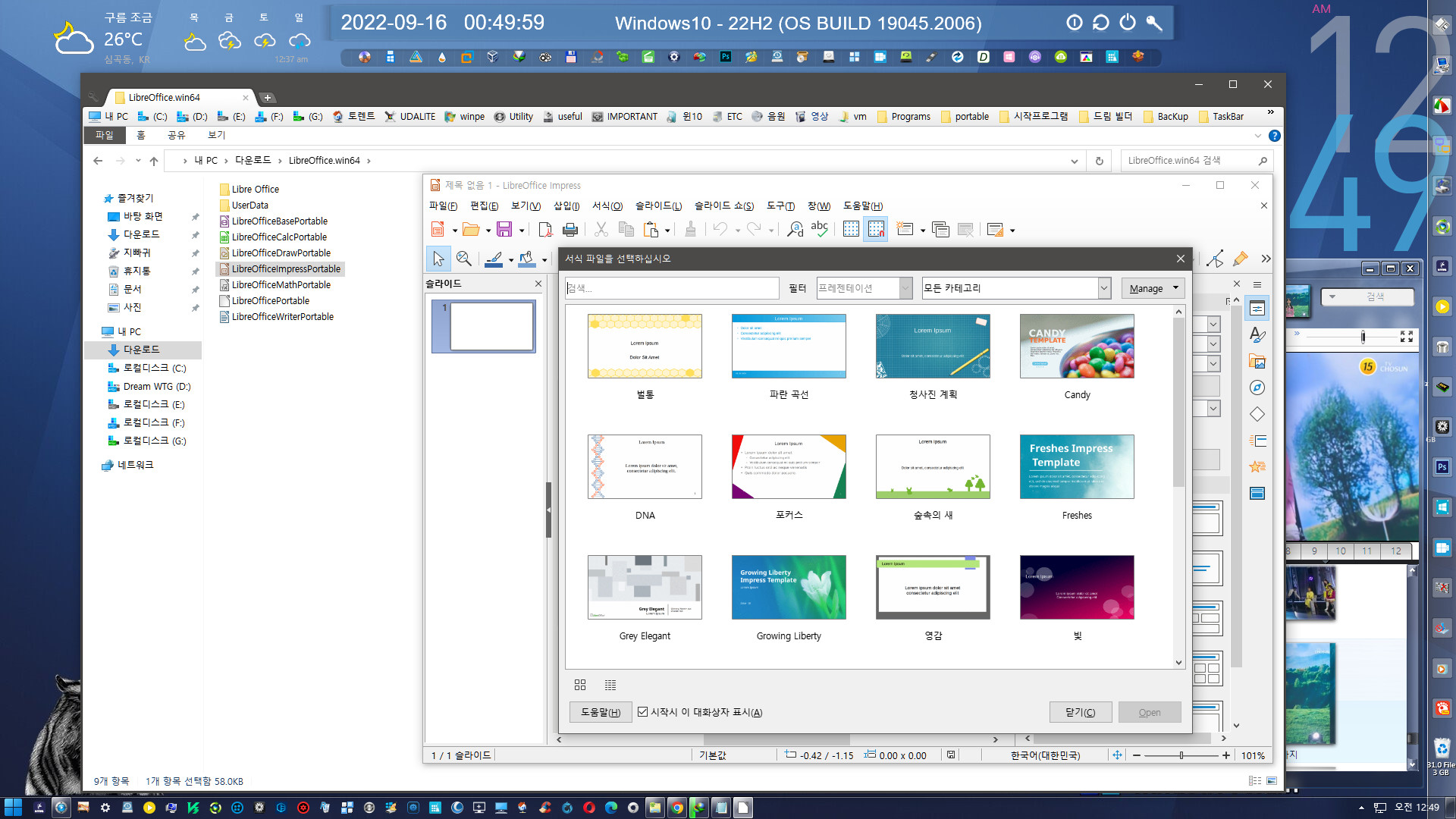The height and width of the screenshot is (819, 1456).
Task: Open the 삽입(I) menu in Impress
Action: click(566, 206)
